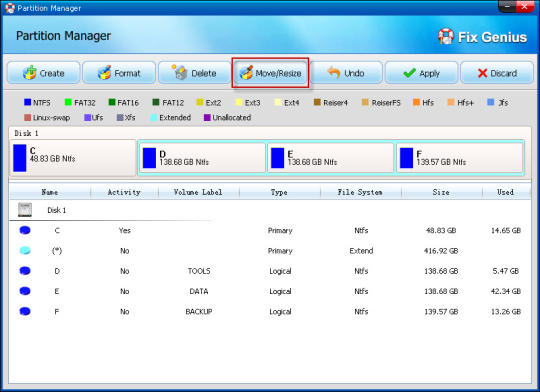
Task: Click the Fix Genius lifebuoy logo
Action: pos(446,37)
